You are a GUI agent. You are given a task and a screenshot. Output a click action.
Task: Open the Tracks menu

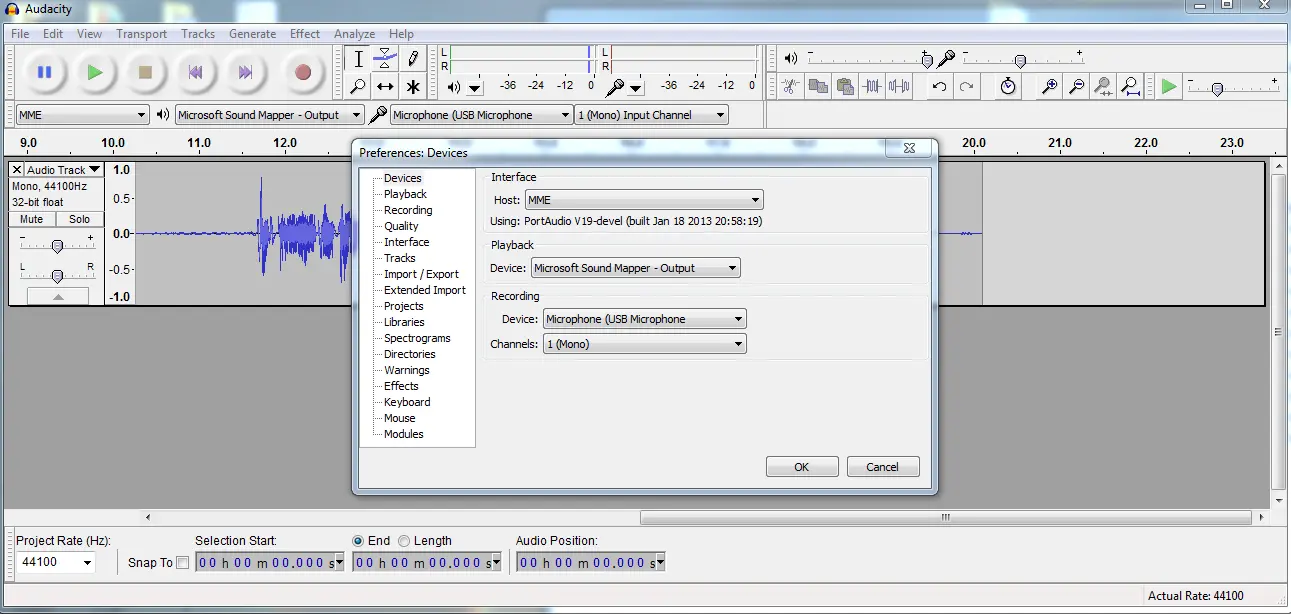tap(198, 34)
